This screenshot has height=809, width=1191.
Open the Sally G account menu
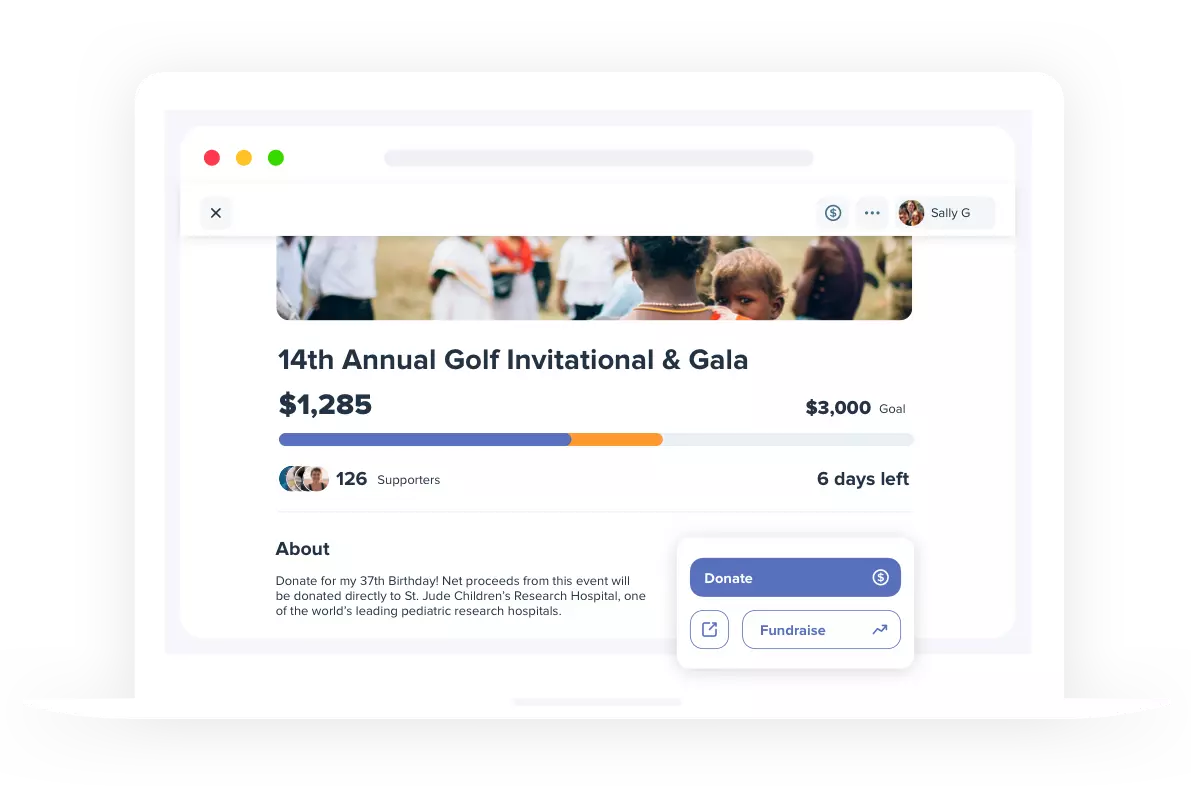[x=945, y=213]
